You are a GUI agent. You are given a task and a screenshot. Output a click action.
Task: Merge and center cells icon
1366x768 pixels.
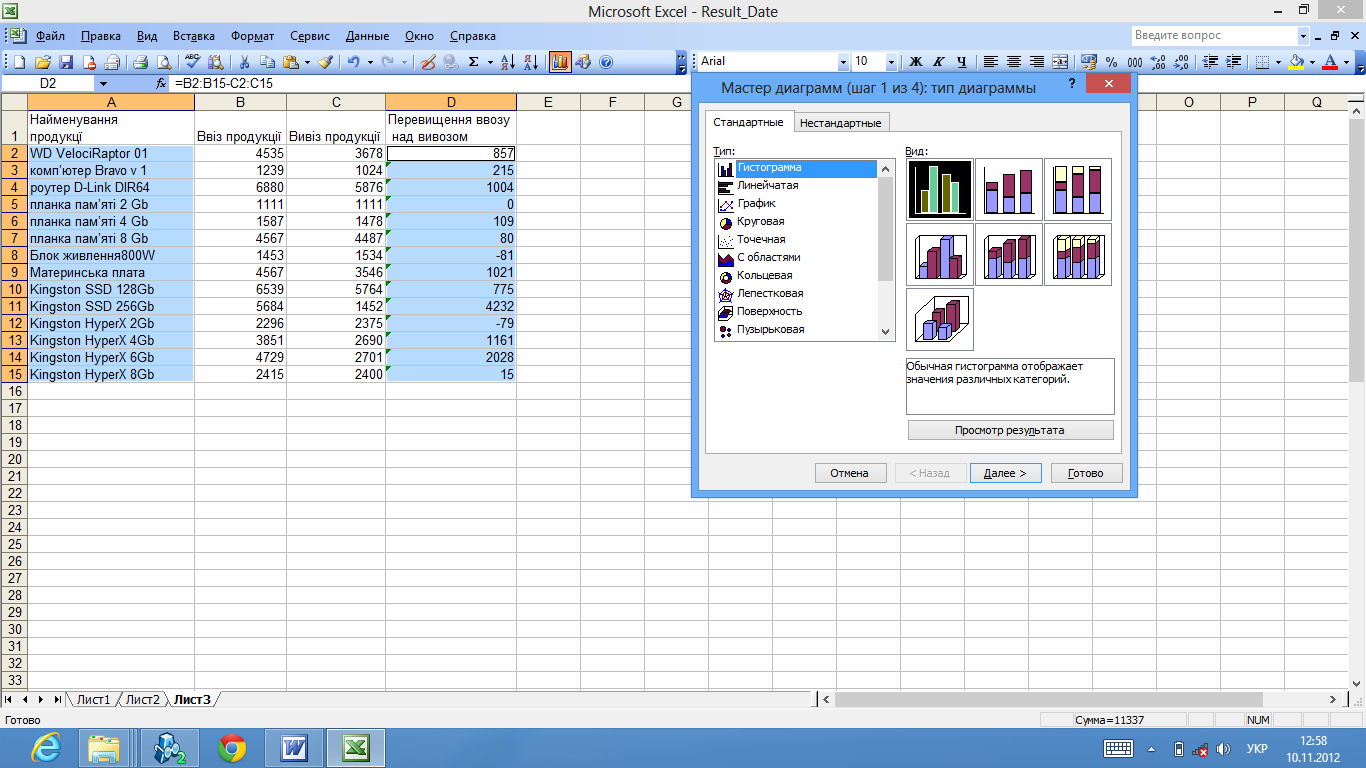coord(1060,62)
